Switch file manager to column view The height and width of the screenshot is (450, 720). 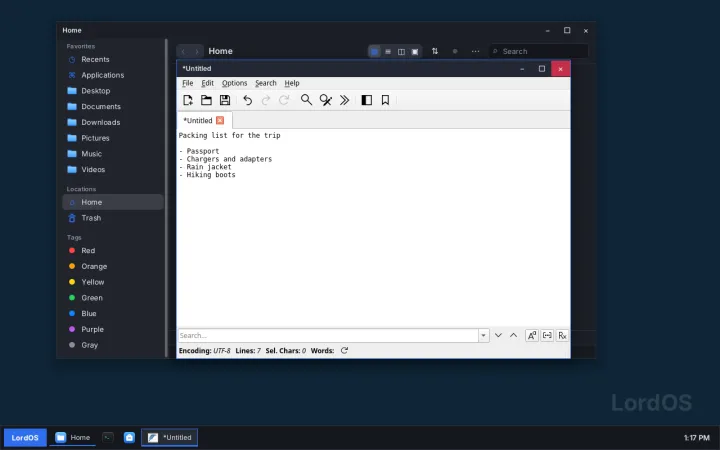pos(401,51)
